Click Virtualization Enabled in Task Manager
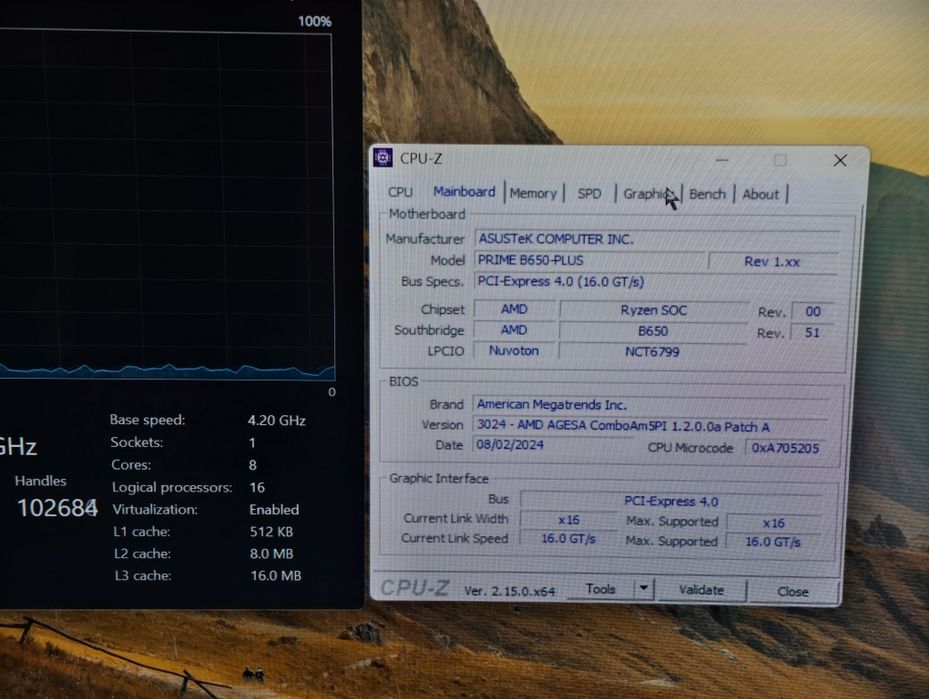Viewport: 929px width, 699px height. click(274, 509)
